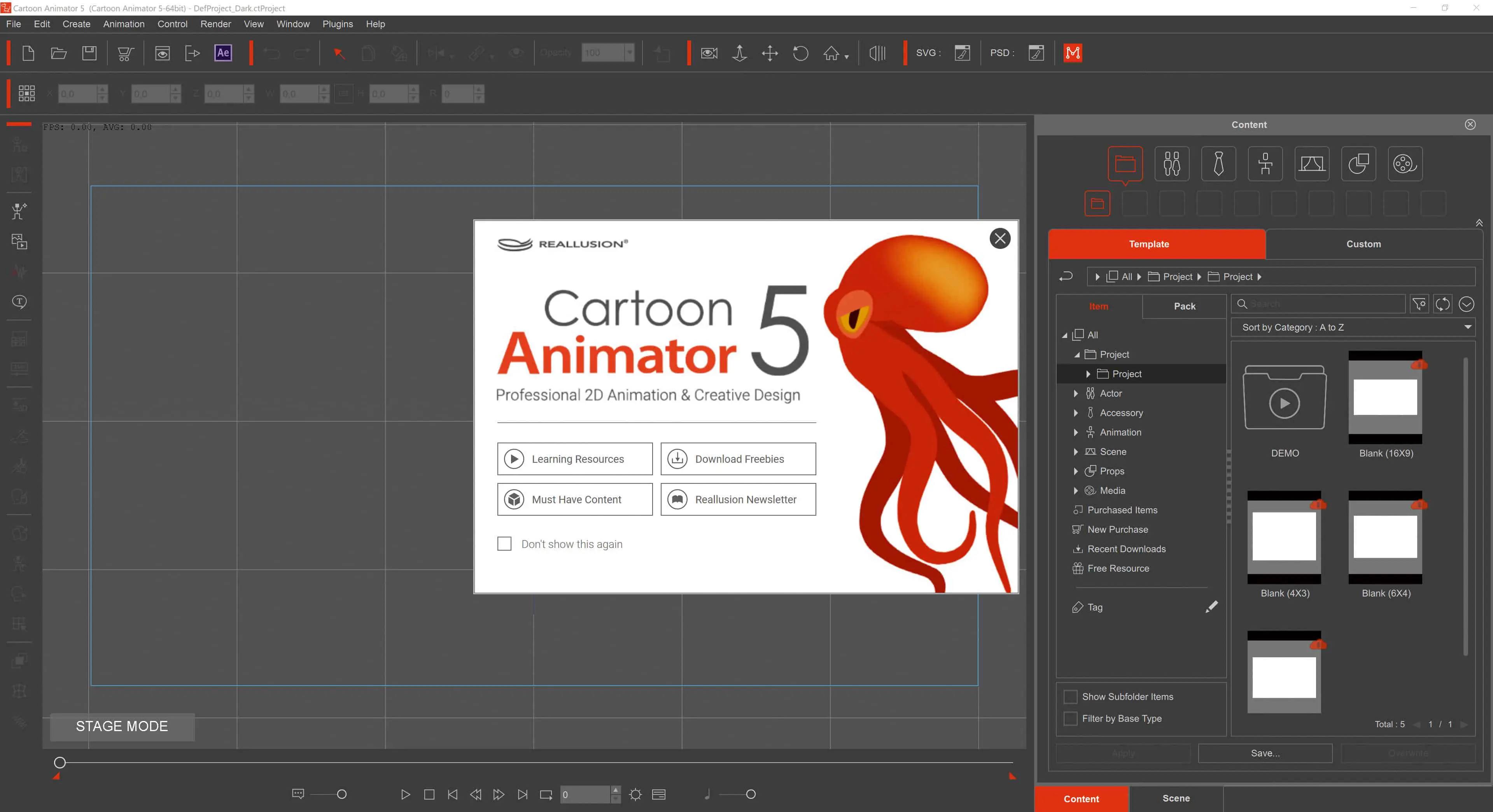1493x812 pixels.
Task: Enable Don't show this again checkbox
Action: (x=504, y=544)
